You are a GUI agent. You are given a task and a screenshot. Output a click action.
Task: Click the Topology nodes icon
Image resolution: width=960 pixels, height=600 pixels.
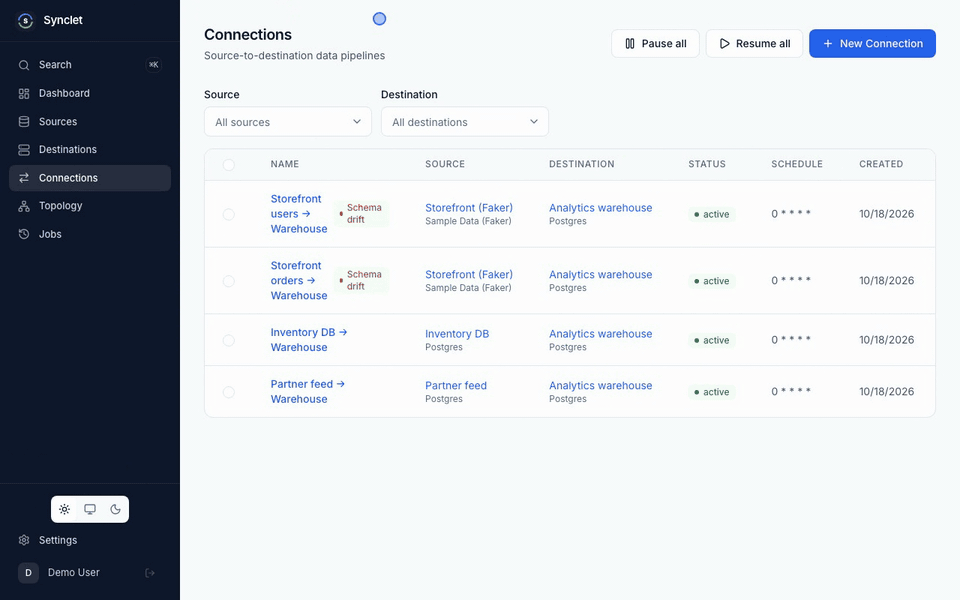coord(24,206)
